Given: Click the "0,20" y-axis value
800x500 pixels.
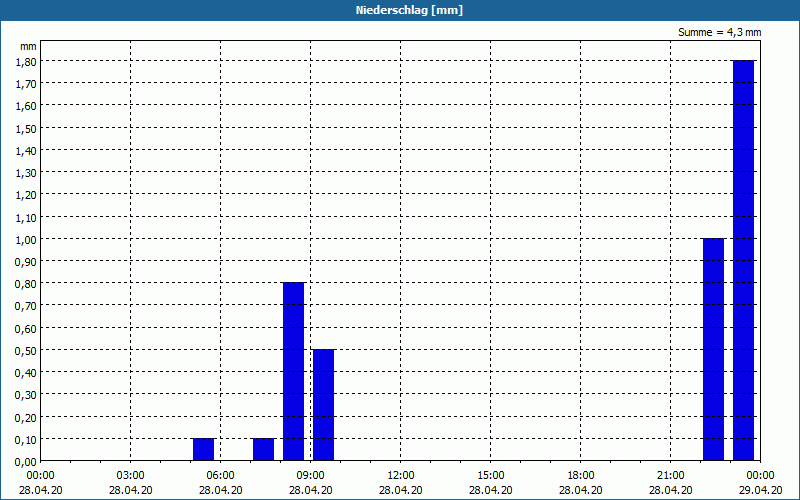Looking at the screenshot, I should 26,417.
